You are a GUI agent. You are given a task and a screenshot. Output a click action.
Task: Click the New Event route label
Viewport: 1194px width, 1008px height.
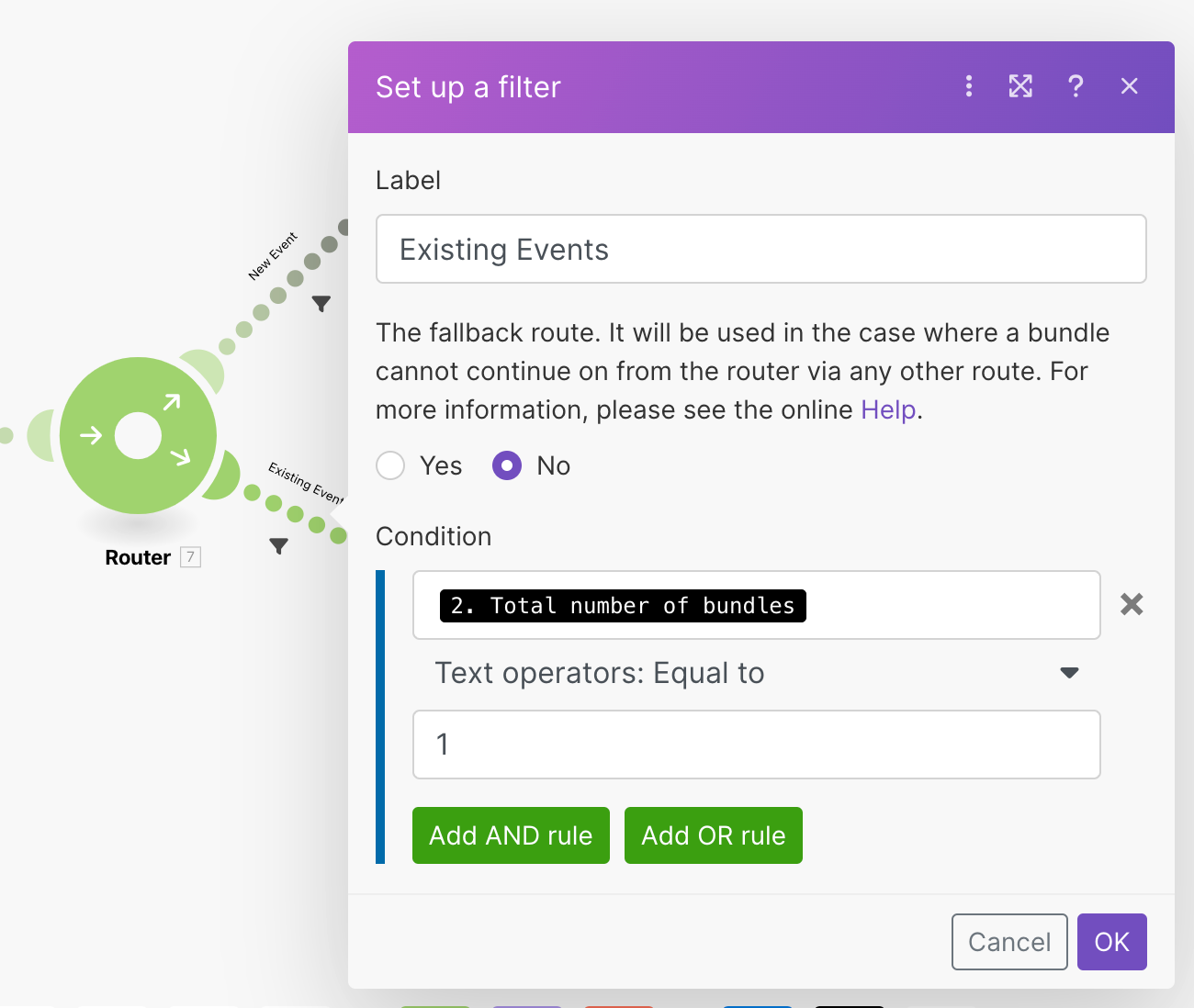coord(273,256)
